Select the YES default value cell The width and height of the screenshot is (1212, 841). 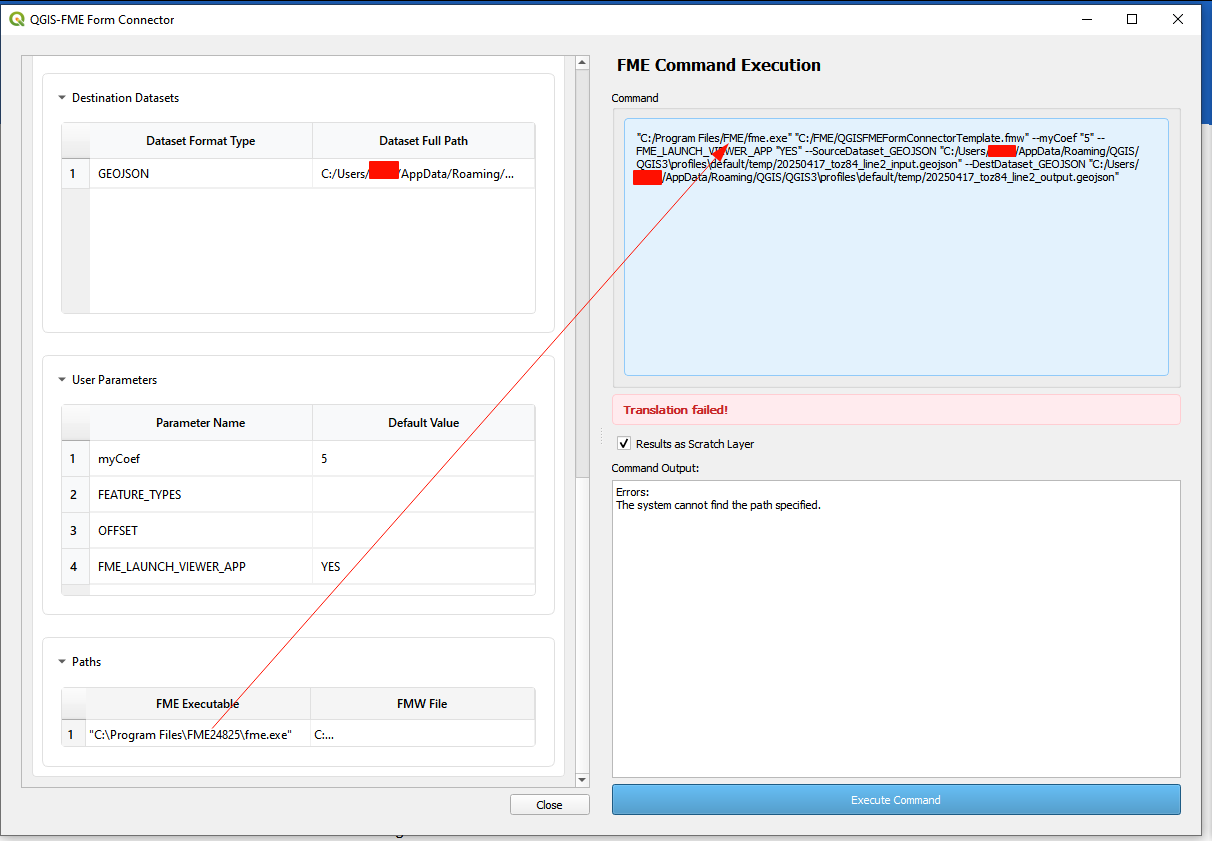pos(423,567)
